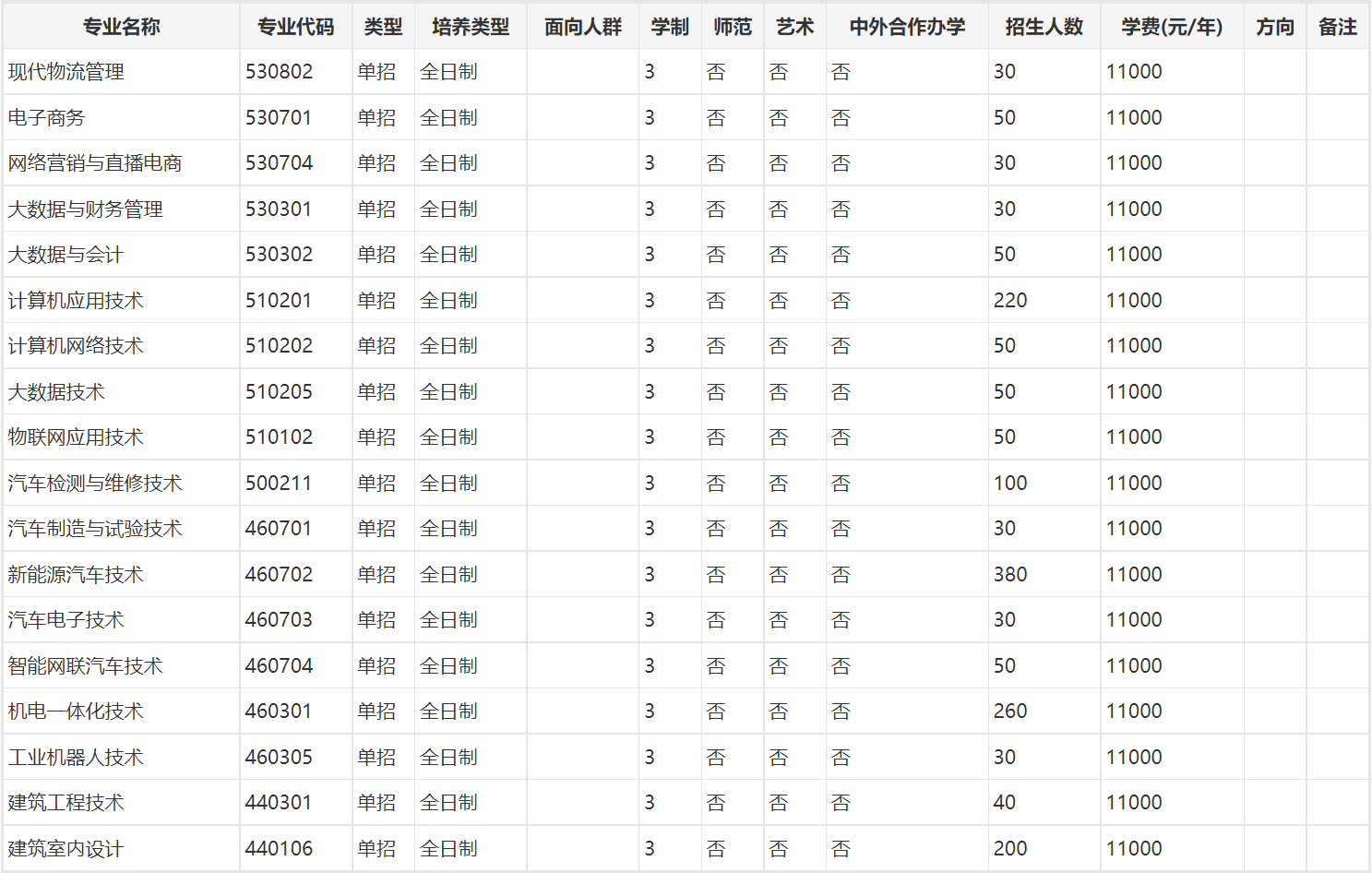Viewport: 1372px width, 873px height.
Task: Select the 大数据与会计 major name
Action: coord(66,255)
